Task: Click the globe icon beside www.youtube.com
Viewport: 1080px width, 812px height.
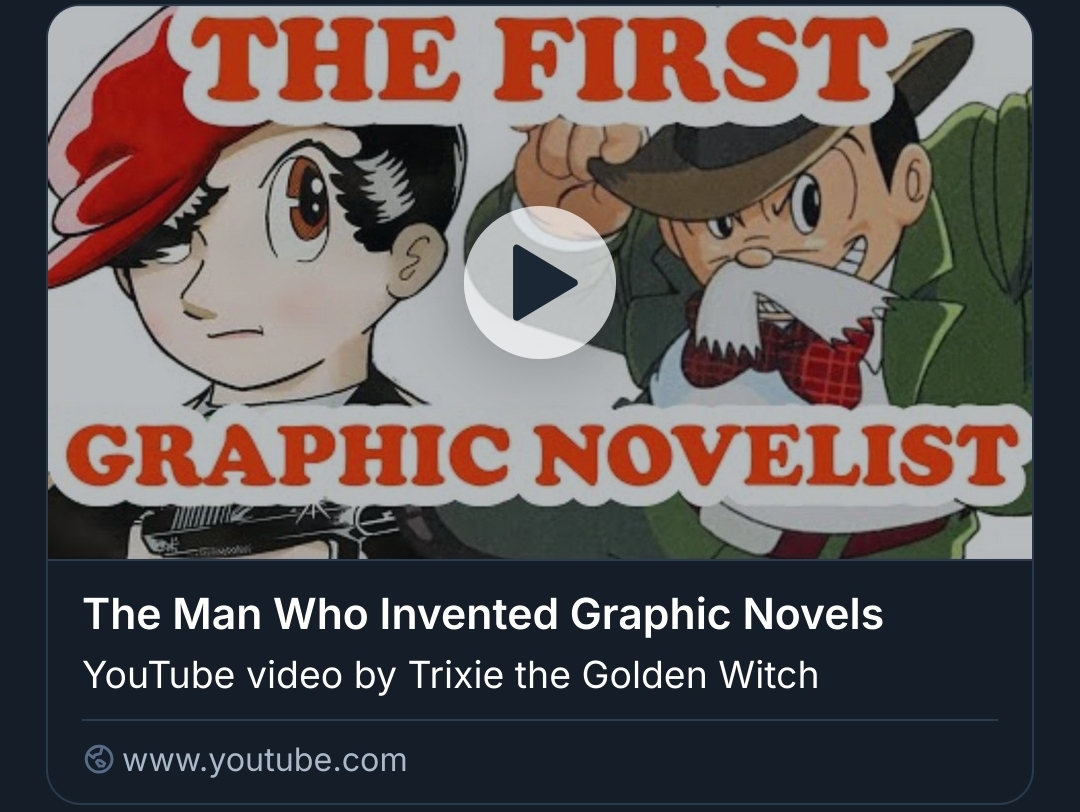Action: pyautogui.click(x=98, y=760)
